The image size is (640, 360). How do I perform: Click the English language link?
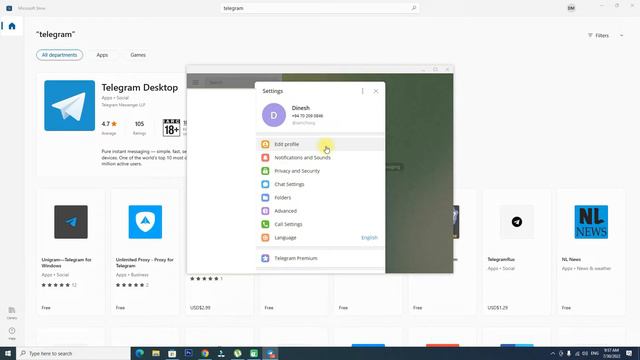click(x=369, y=238)
